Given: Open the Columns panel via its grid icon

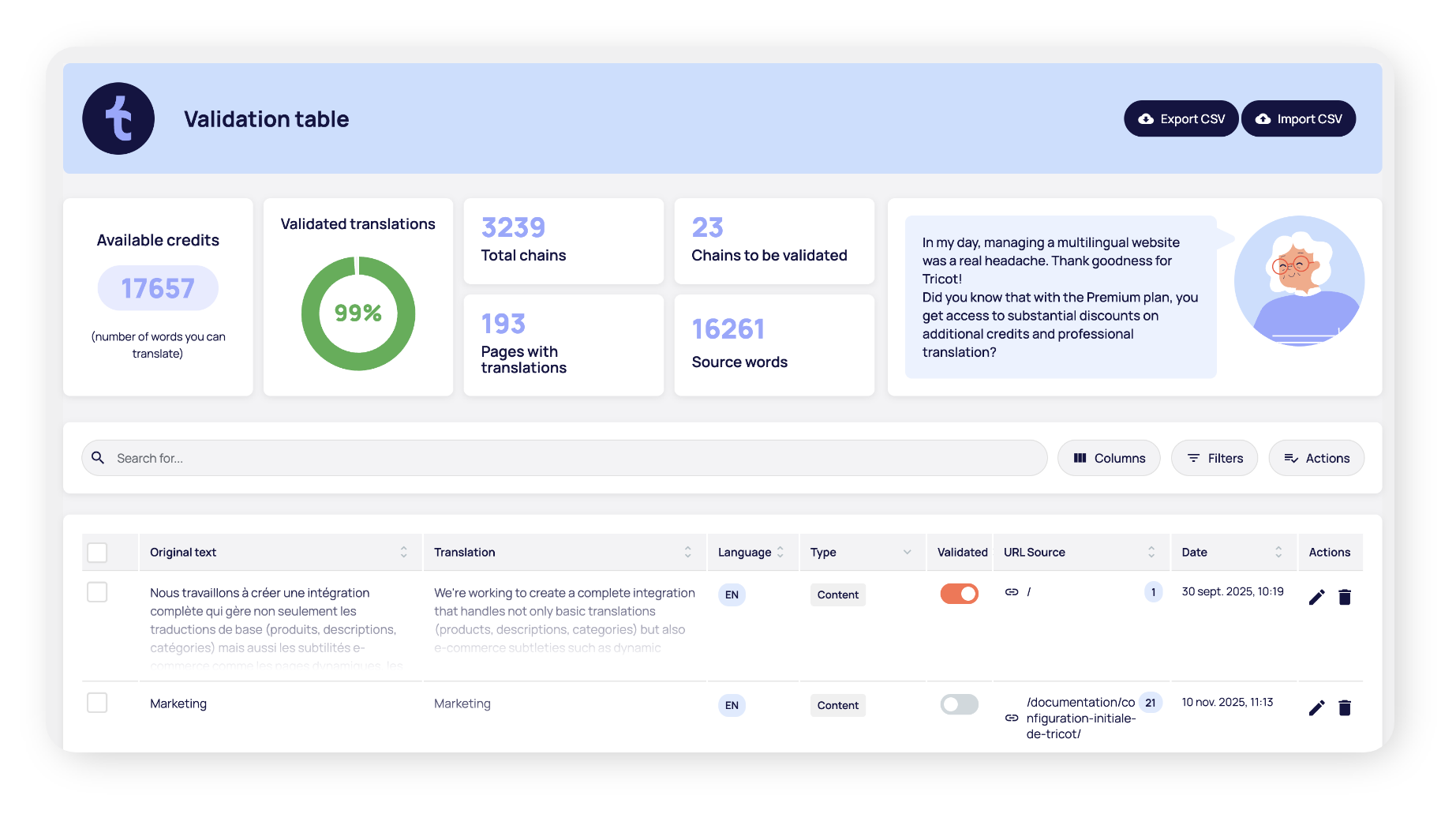Looking at the screenshot, I should coord(1082,458).
